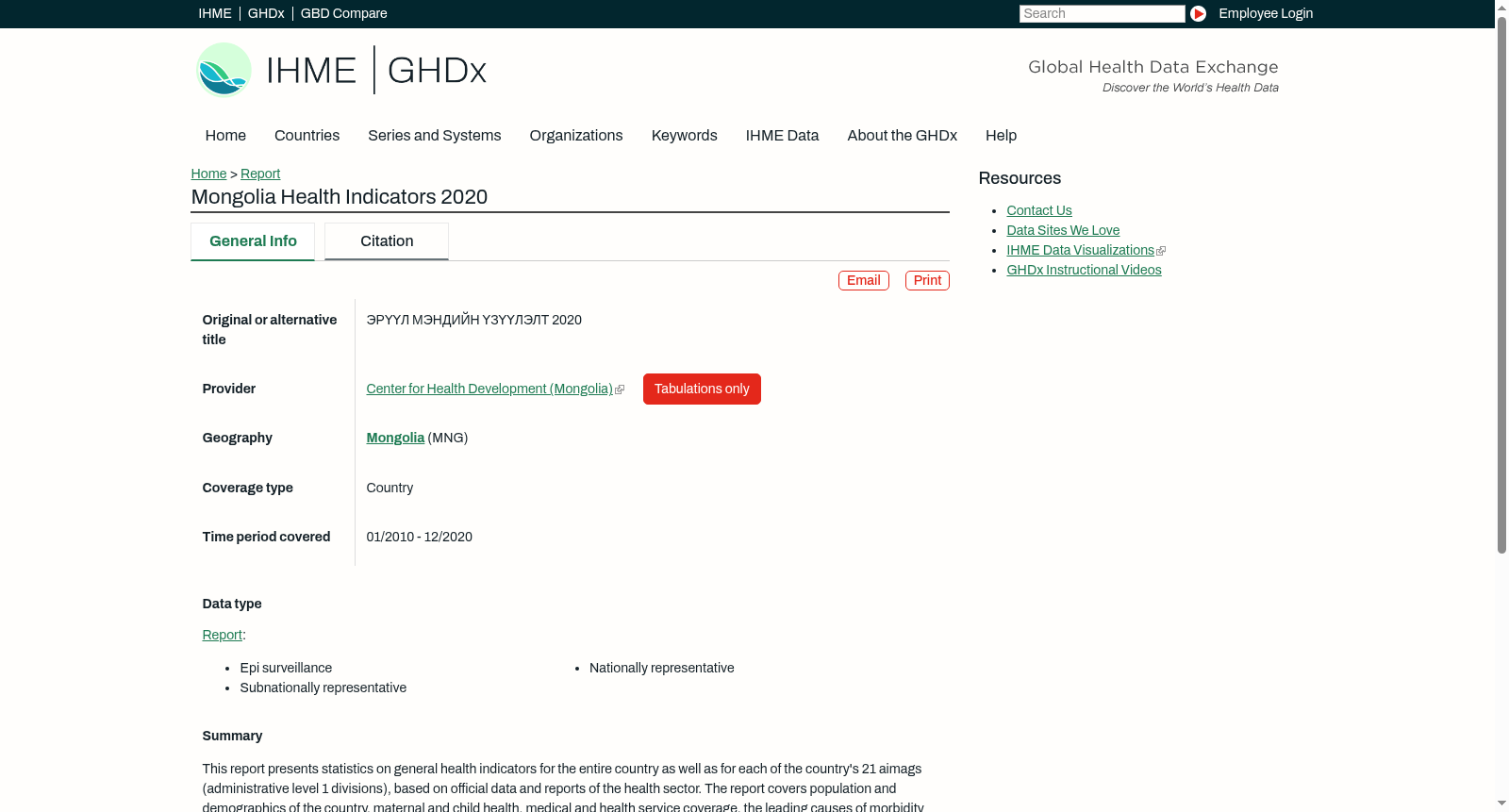Click 'Global Health Data Exchange' header text
The image size is (1509, 812).
[x=1152, y=67]
